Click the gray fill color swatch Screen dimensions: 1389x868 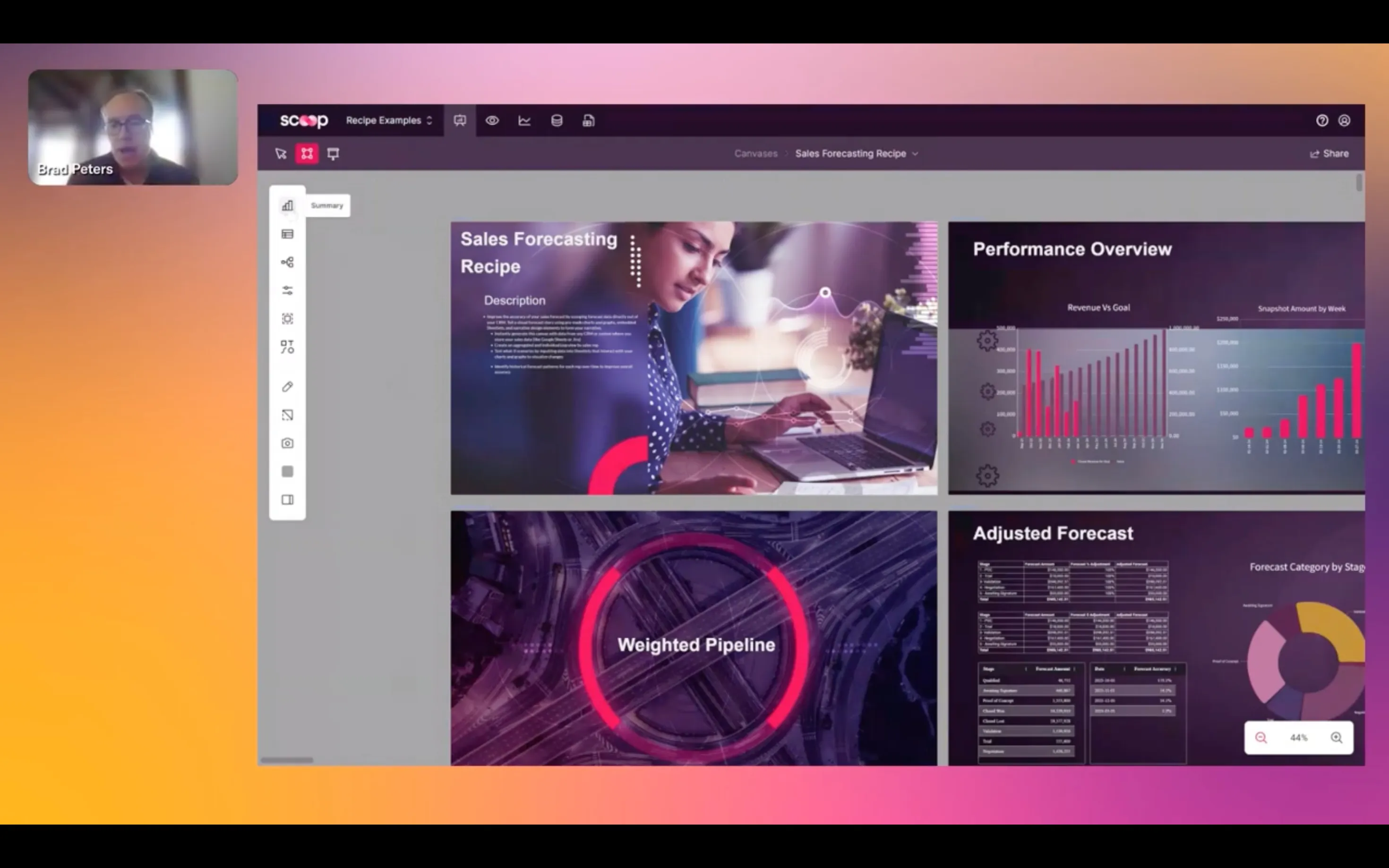coord(287,471)
